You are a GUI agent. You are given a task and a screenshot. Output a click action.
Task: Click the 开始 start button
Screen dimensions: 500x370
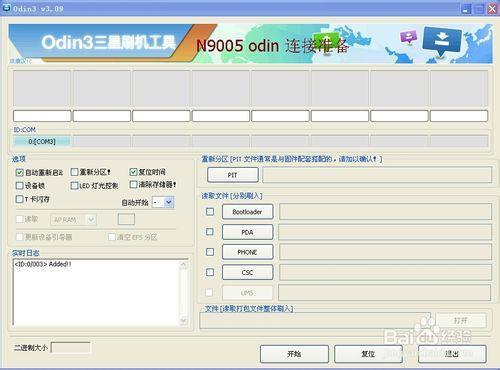pos(294,354)
